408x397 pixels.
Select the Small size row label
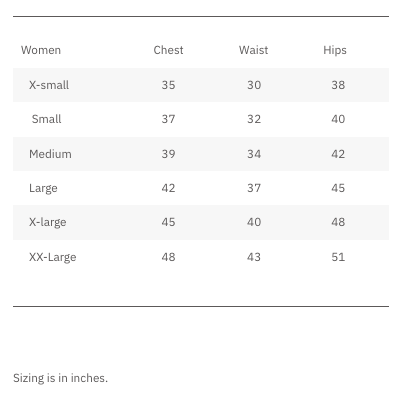46,119
